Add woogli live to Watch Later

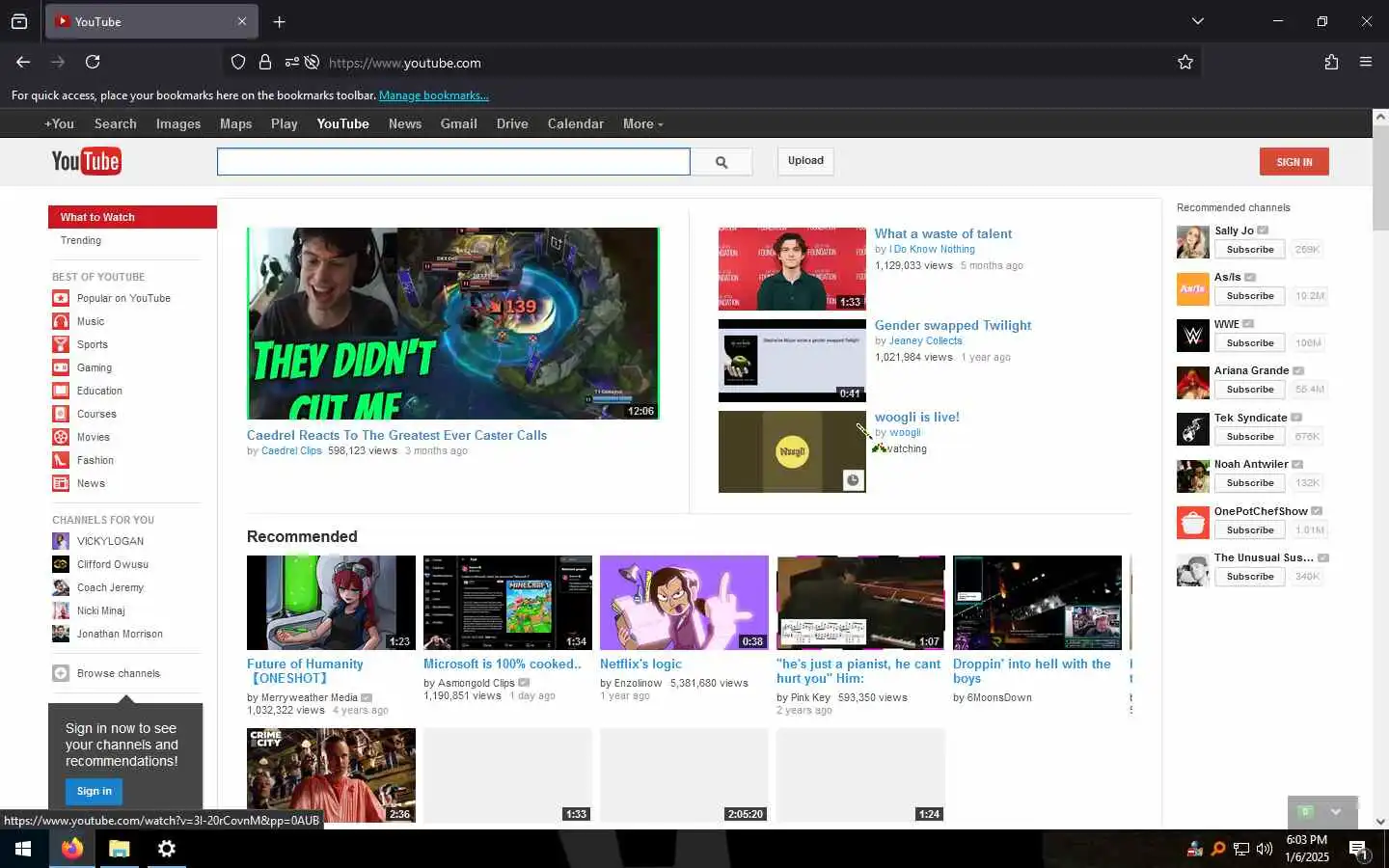[854, 480]
